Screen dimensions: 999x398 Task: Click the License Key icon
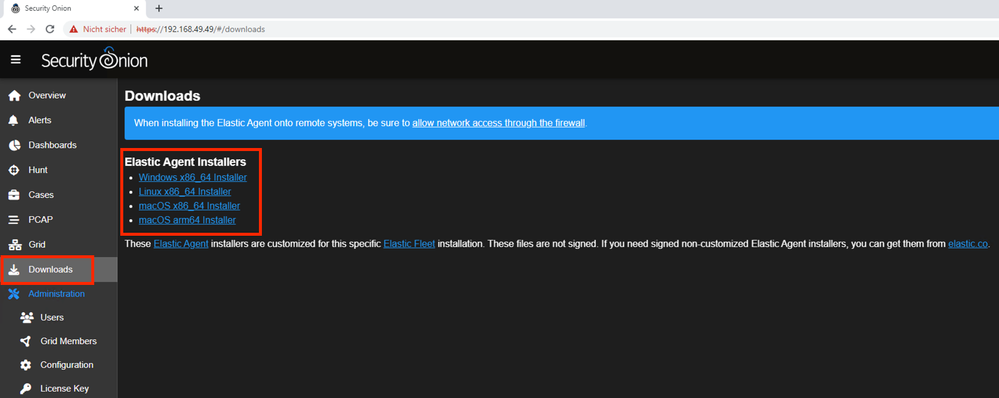coord(26,388)
